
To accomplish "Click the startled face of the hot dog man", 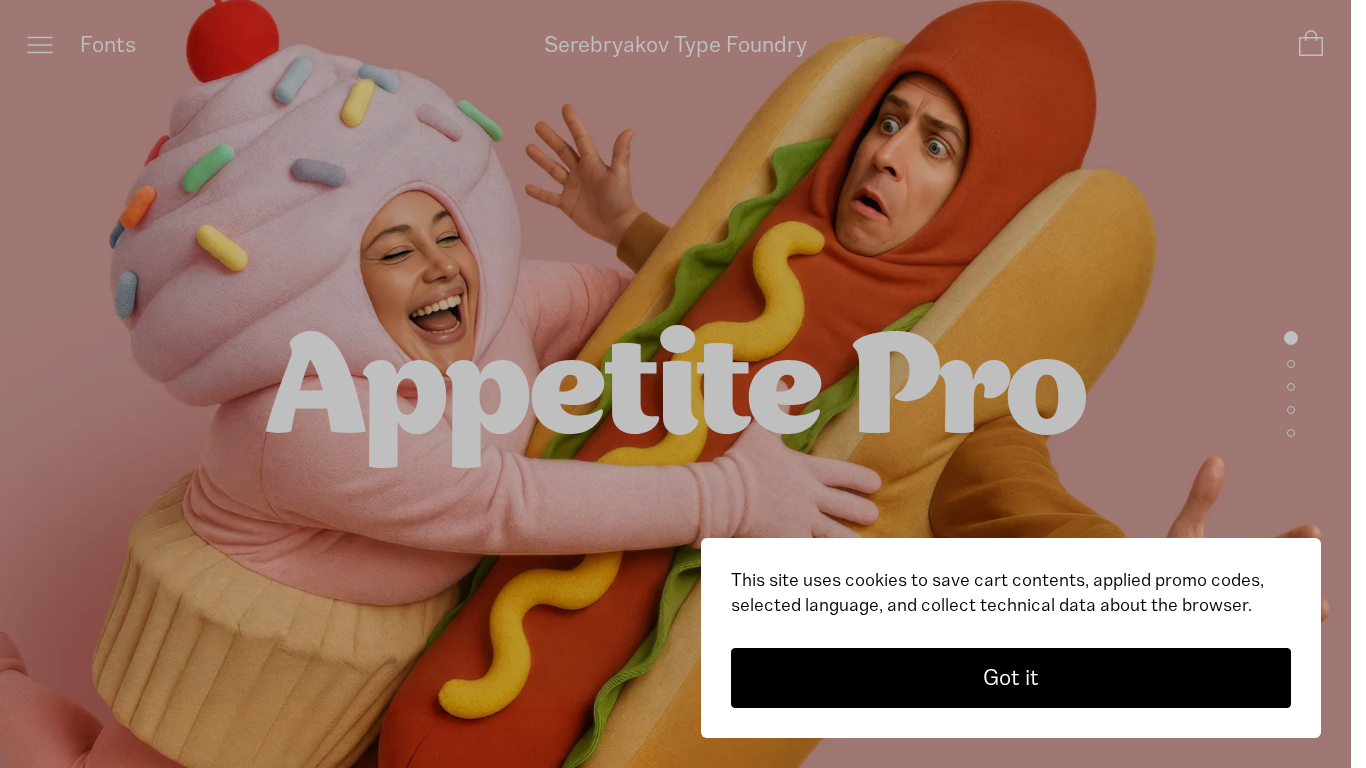I will [898, 165].
